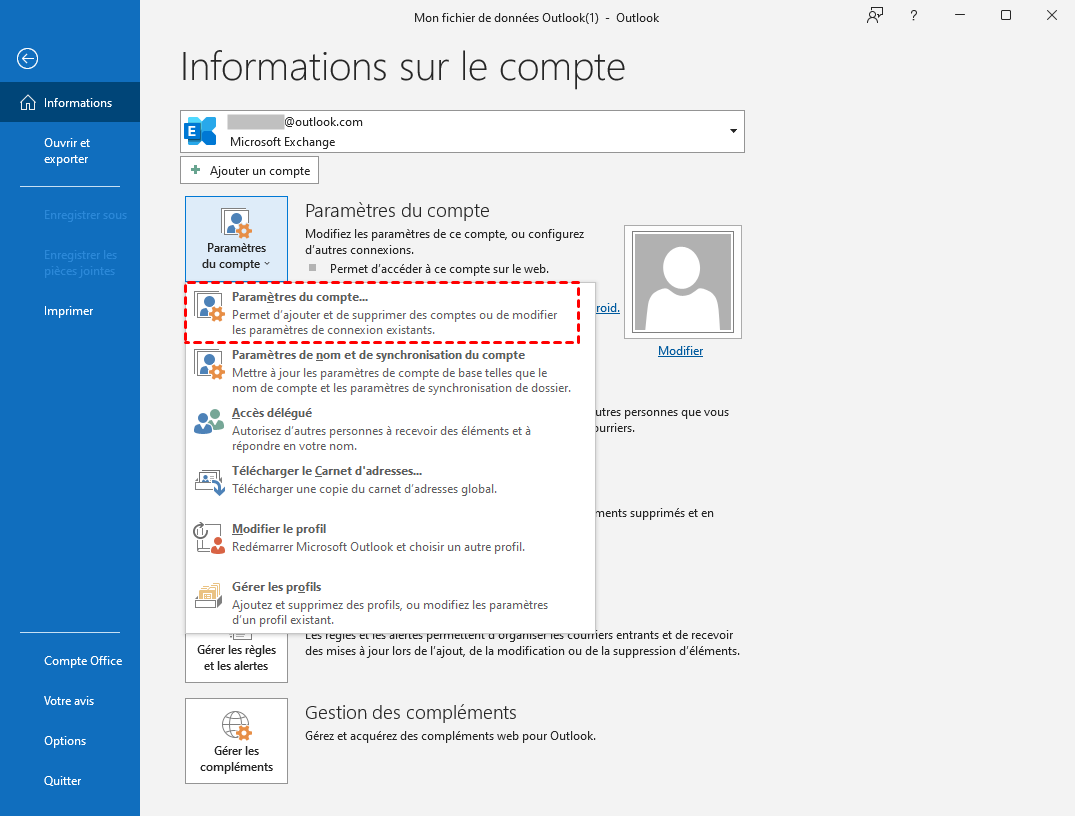Select Gérer les profils menu entry
The image size is (1075, 816).
390,603
